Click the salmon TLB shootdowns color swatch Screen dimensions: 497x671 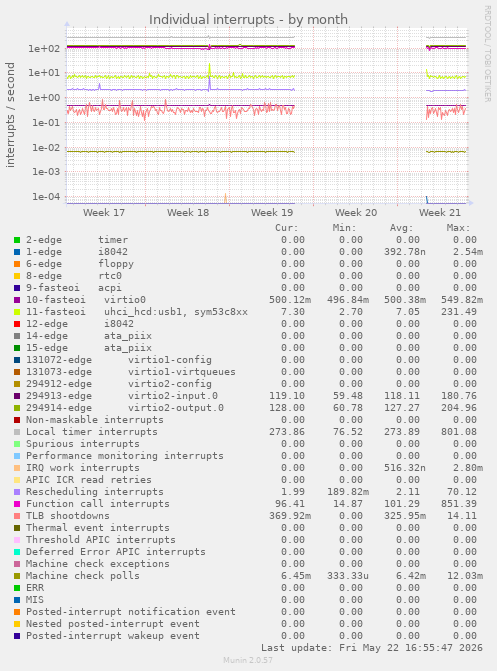click(17, 516)
